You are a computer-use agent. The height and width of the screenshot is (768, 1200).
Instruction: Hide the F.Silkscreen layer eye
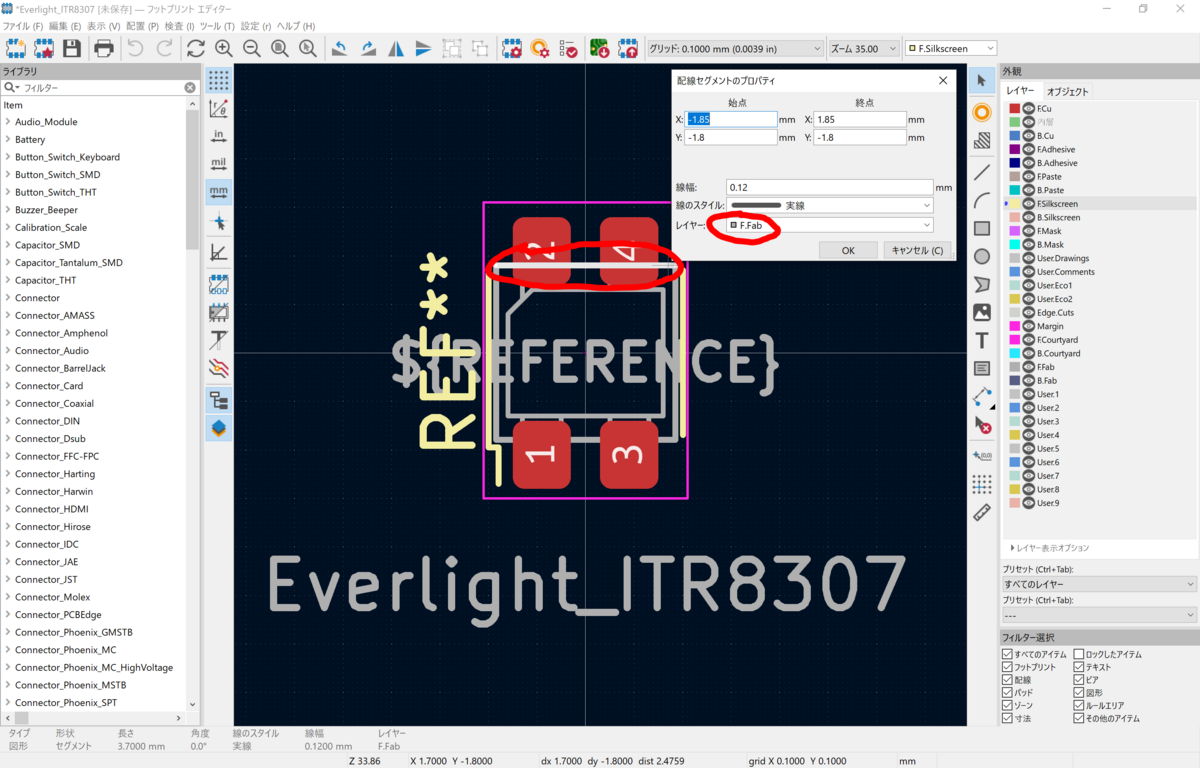coord(1028,204)
